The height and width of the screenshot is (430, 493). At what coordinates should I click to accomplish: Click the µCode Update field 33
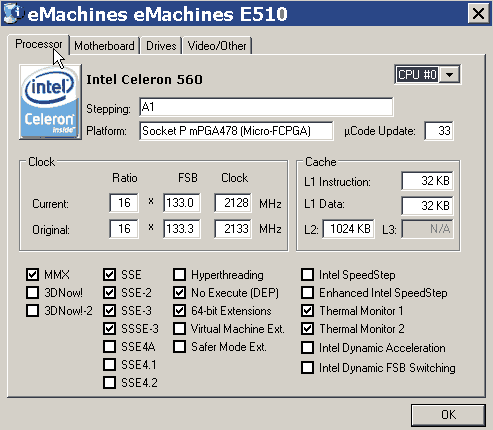(x=439, y=131)
